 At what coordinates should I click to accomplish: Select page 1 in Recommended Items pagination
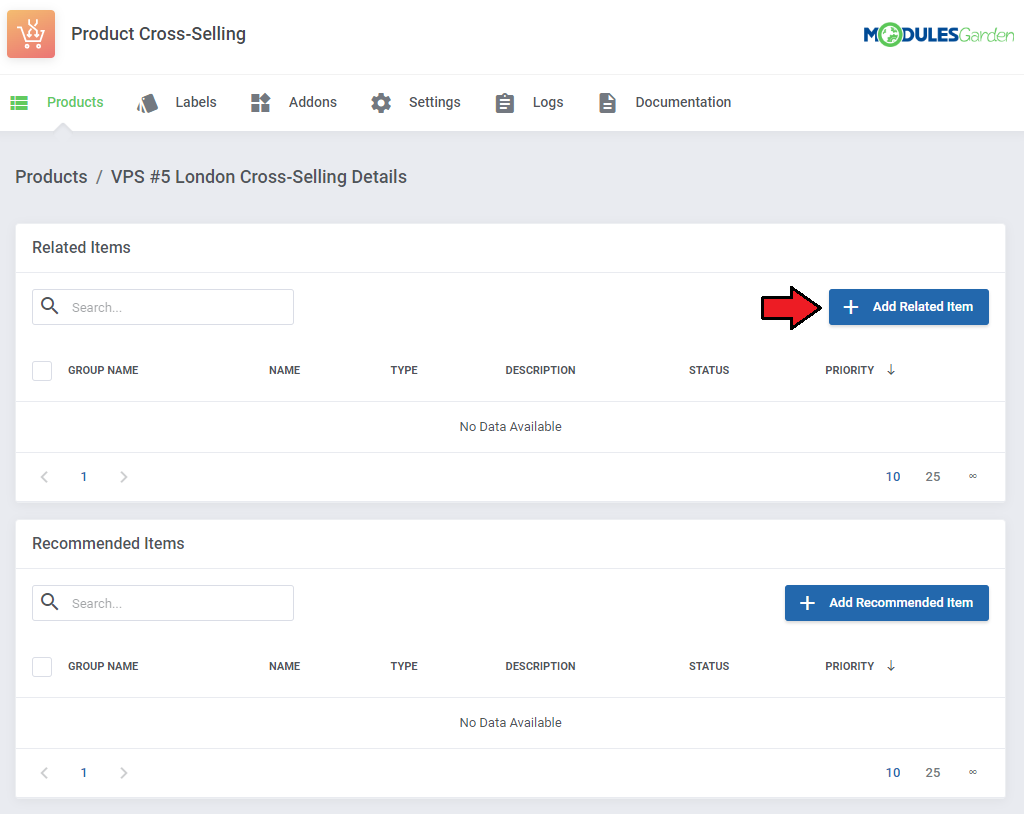tap(84, 773)
